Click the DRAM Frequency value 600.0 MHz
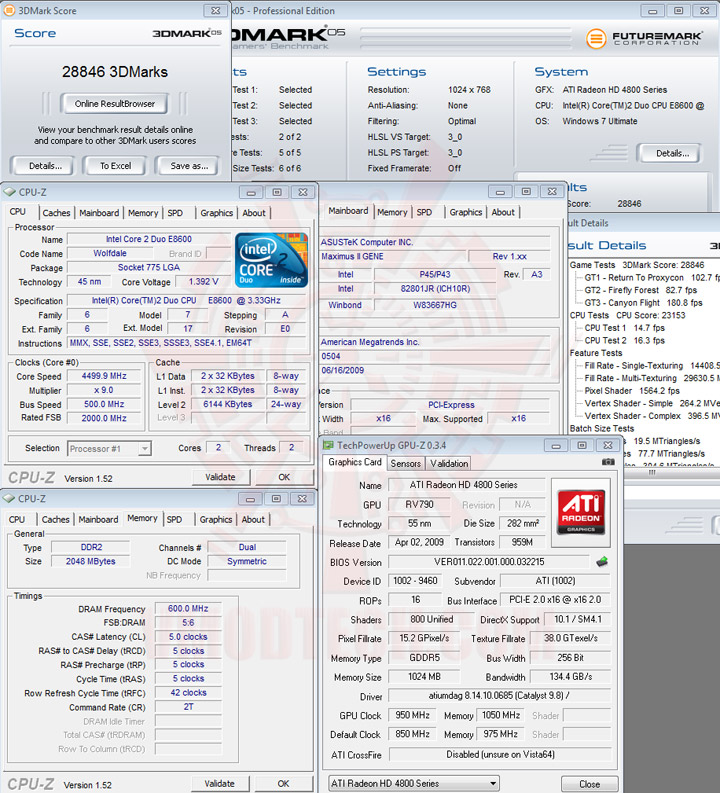The image size is (720, 793). point(188,609)
